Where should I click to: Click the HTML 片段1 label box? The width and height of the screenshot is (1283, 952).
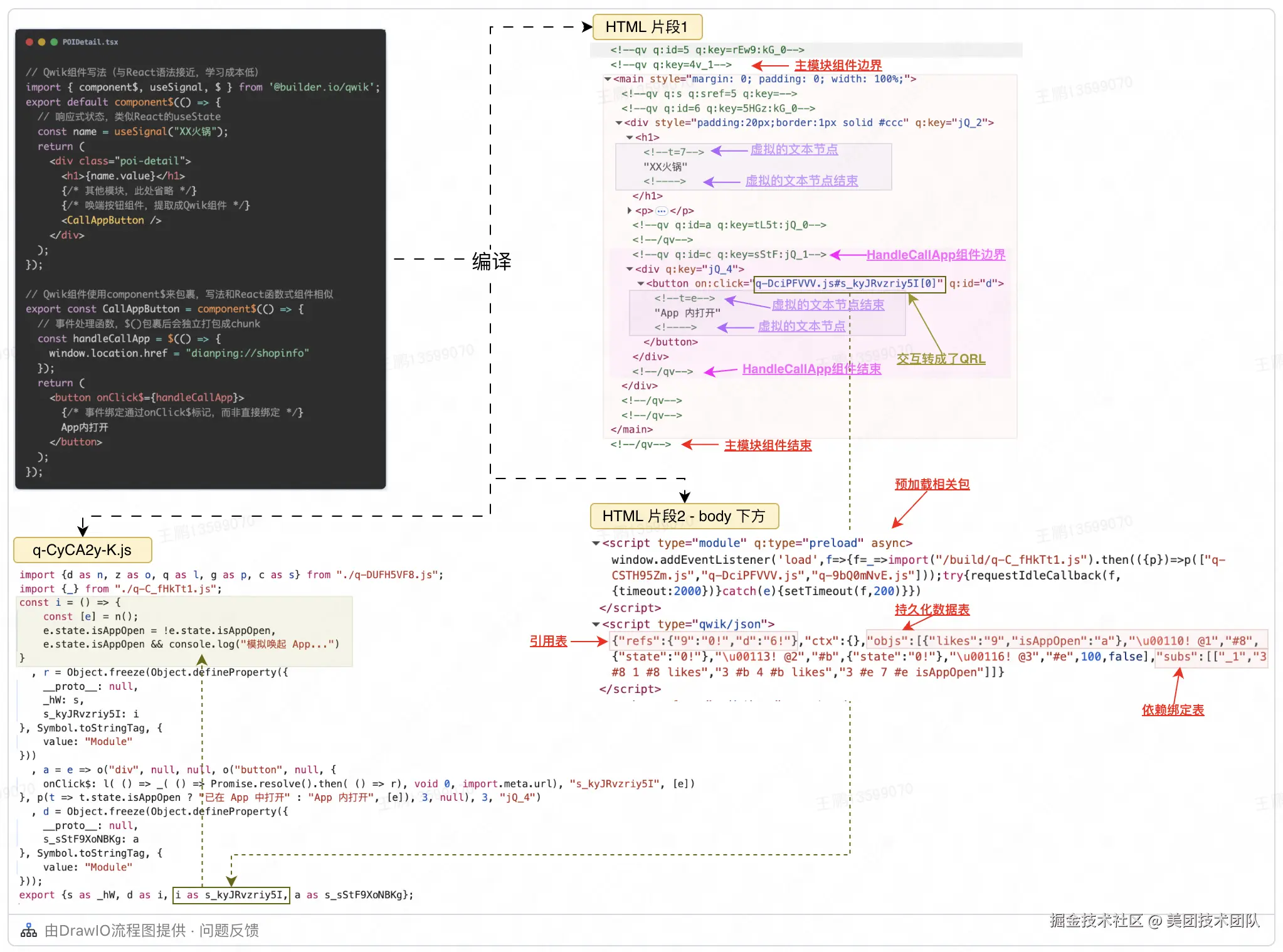[647, 27]
